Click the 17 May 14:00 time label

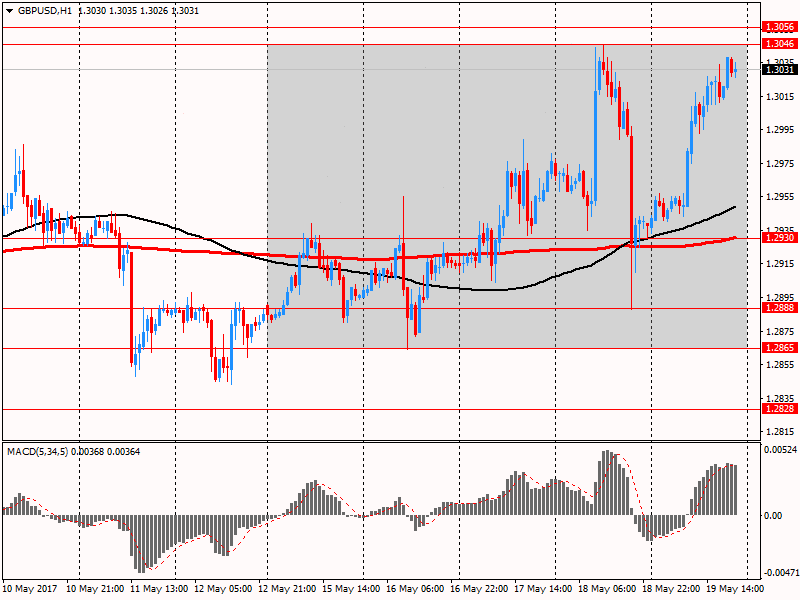click(x=543, y=589)
